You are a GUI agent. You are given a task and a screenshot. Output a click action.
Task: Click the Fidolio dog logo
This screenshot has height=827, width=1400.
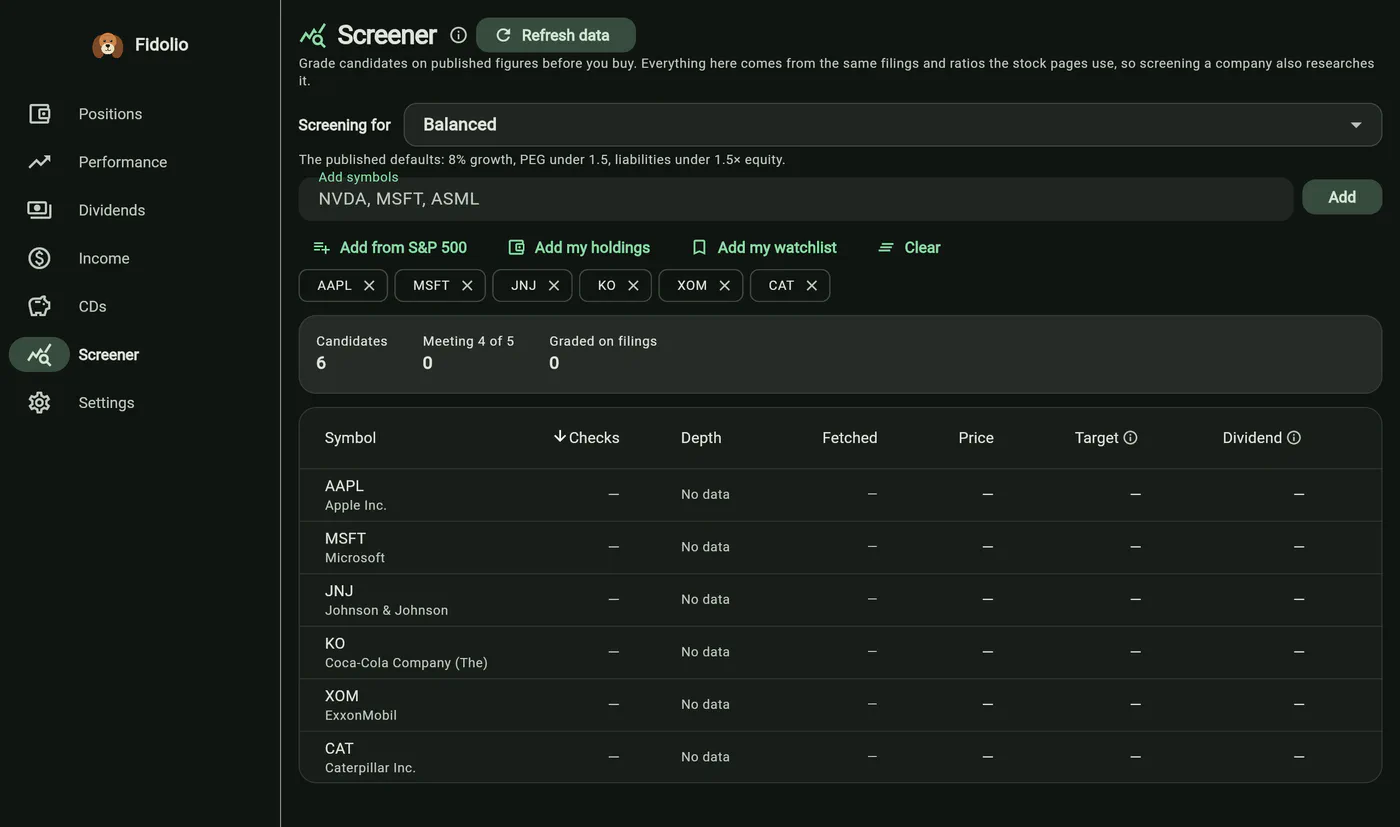108,45
